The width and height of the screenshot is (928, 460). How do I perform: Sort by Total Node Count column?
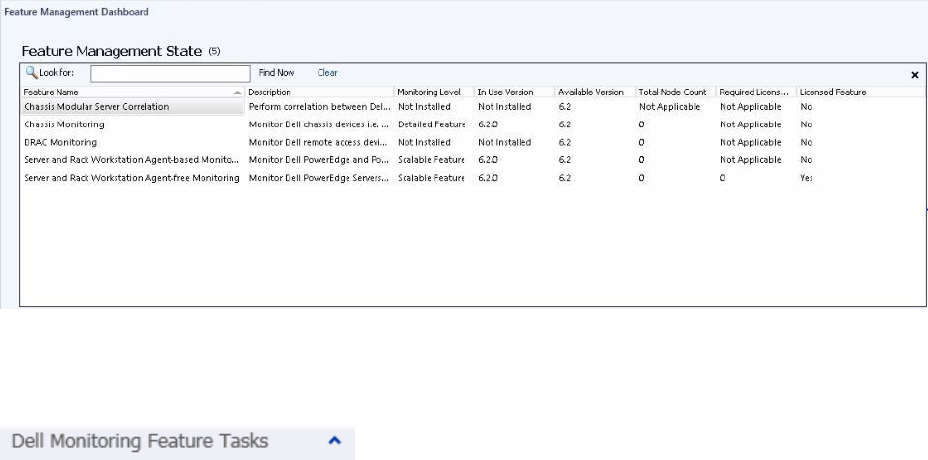676,92
